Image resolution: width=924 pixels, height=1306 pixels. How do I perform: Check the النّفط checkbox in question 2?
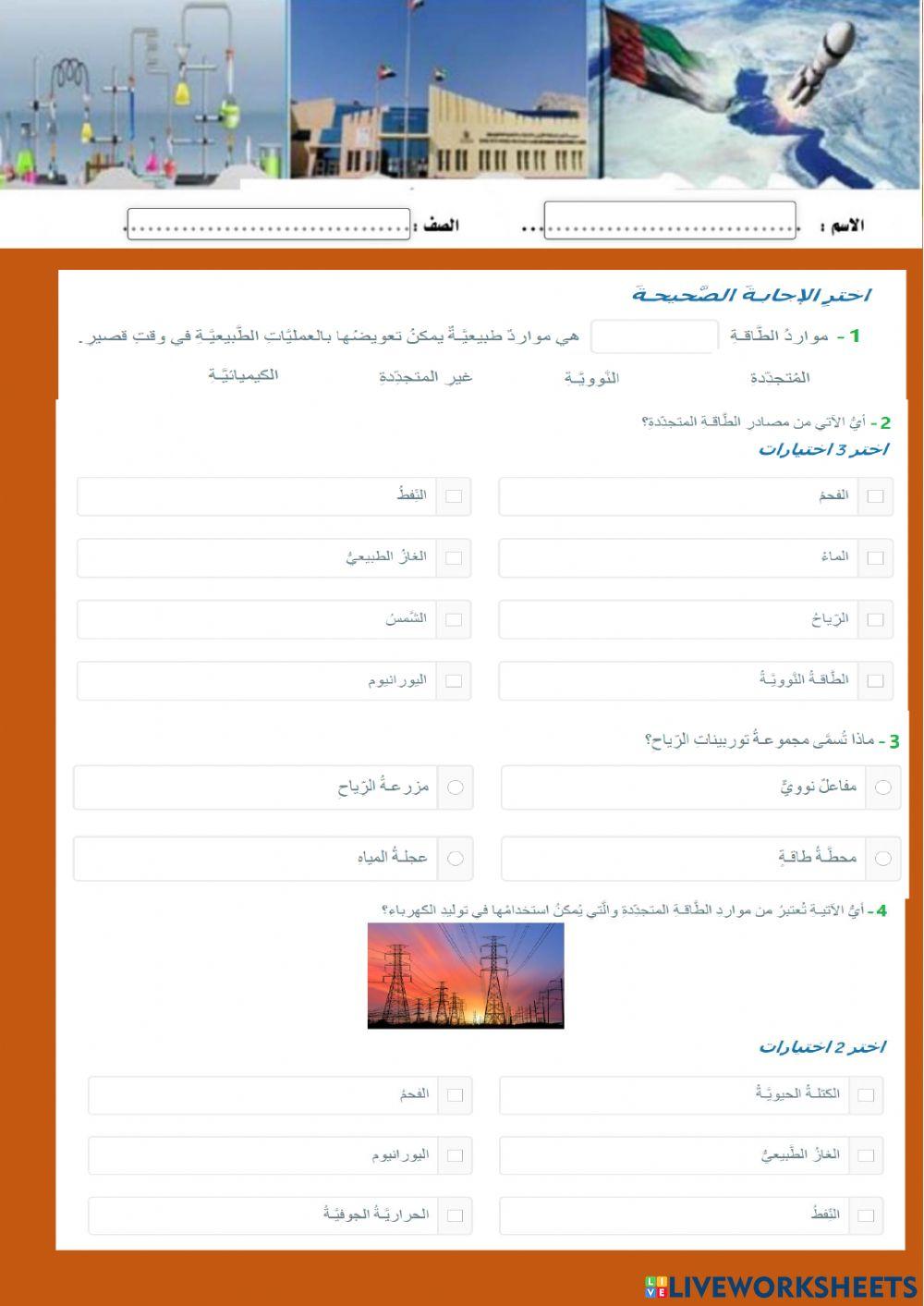point(454,496)
